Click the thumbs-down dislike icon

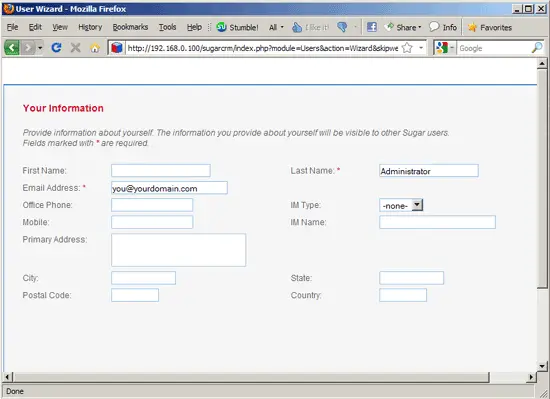click(x=342, y=27)
